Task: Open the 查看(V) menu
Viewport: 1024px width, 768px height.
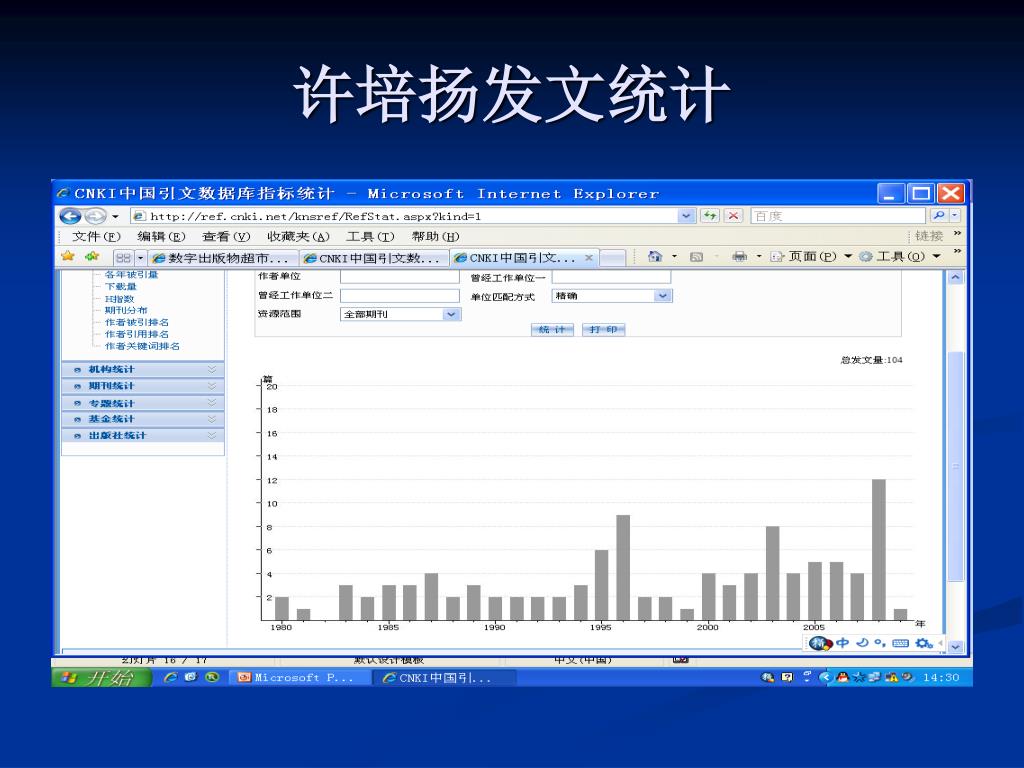Action: 226,236
